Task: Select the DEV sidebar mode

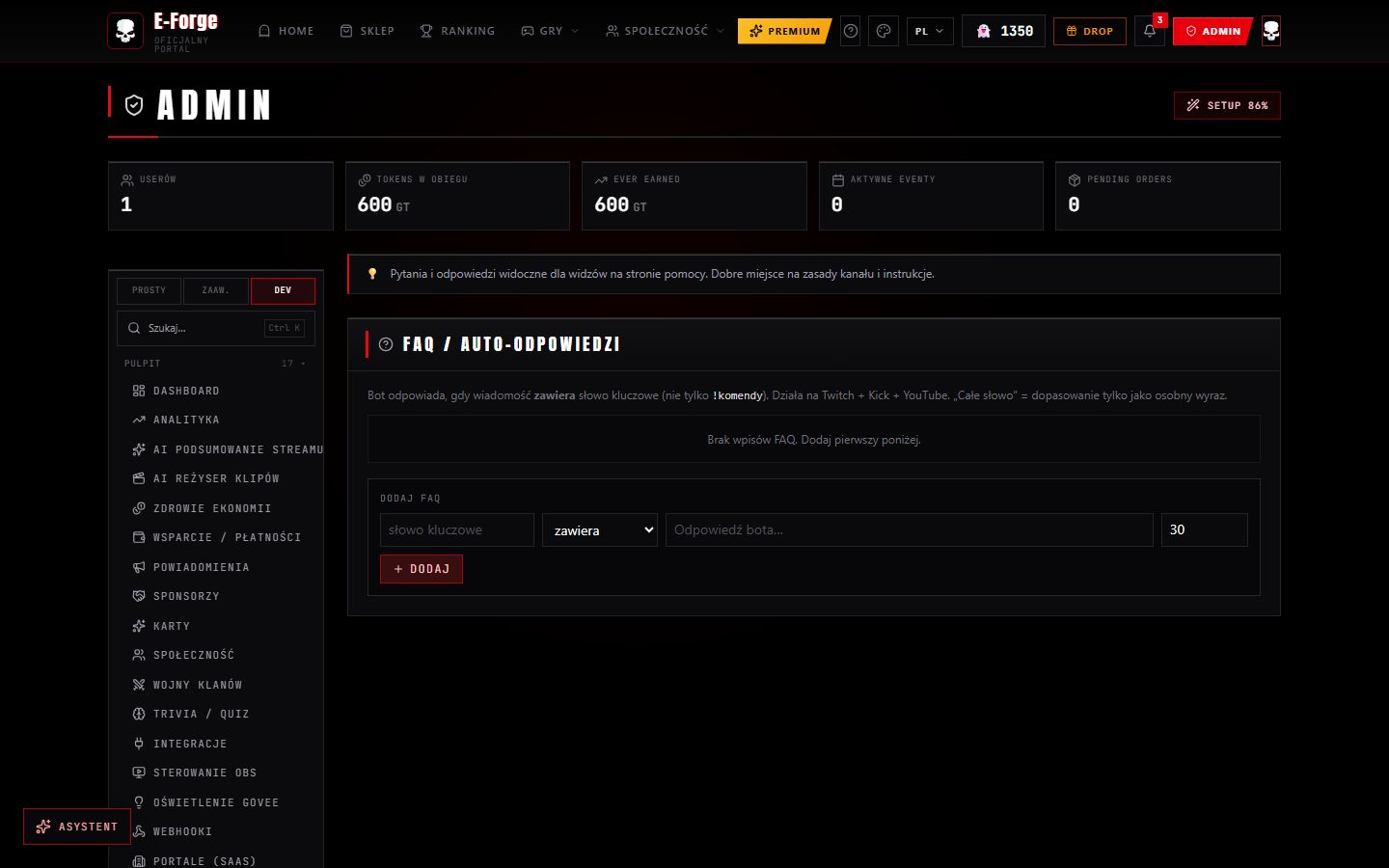Action: pyautogui.click(x=283, y=290)
